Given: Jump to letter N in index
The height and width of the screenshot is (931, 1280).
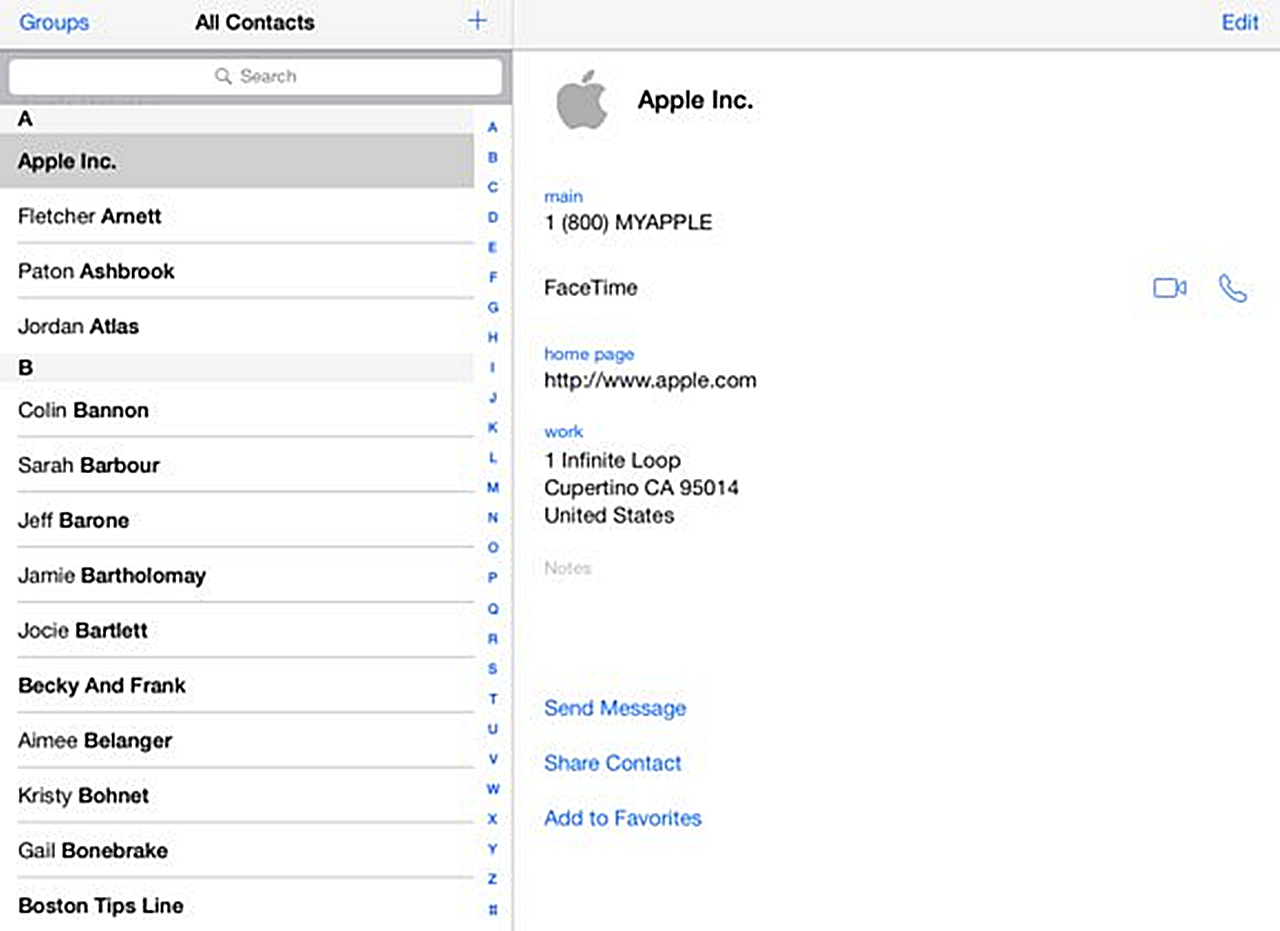Looking at the screenshot, I should tap(492, 518).
